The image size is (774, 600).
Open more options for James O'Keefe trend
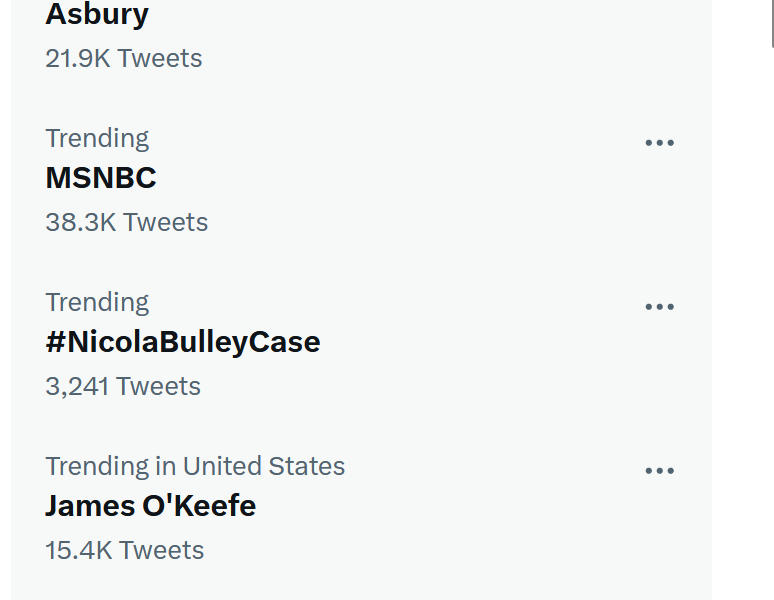point(659,471)
